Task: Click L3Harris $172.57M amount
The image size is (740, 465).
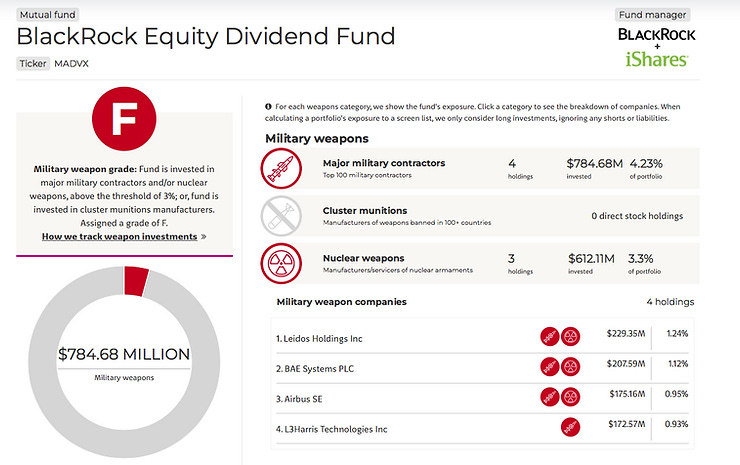Action: (x=626, y=424)
